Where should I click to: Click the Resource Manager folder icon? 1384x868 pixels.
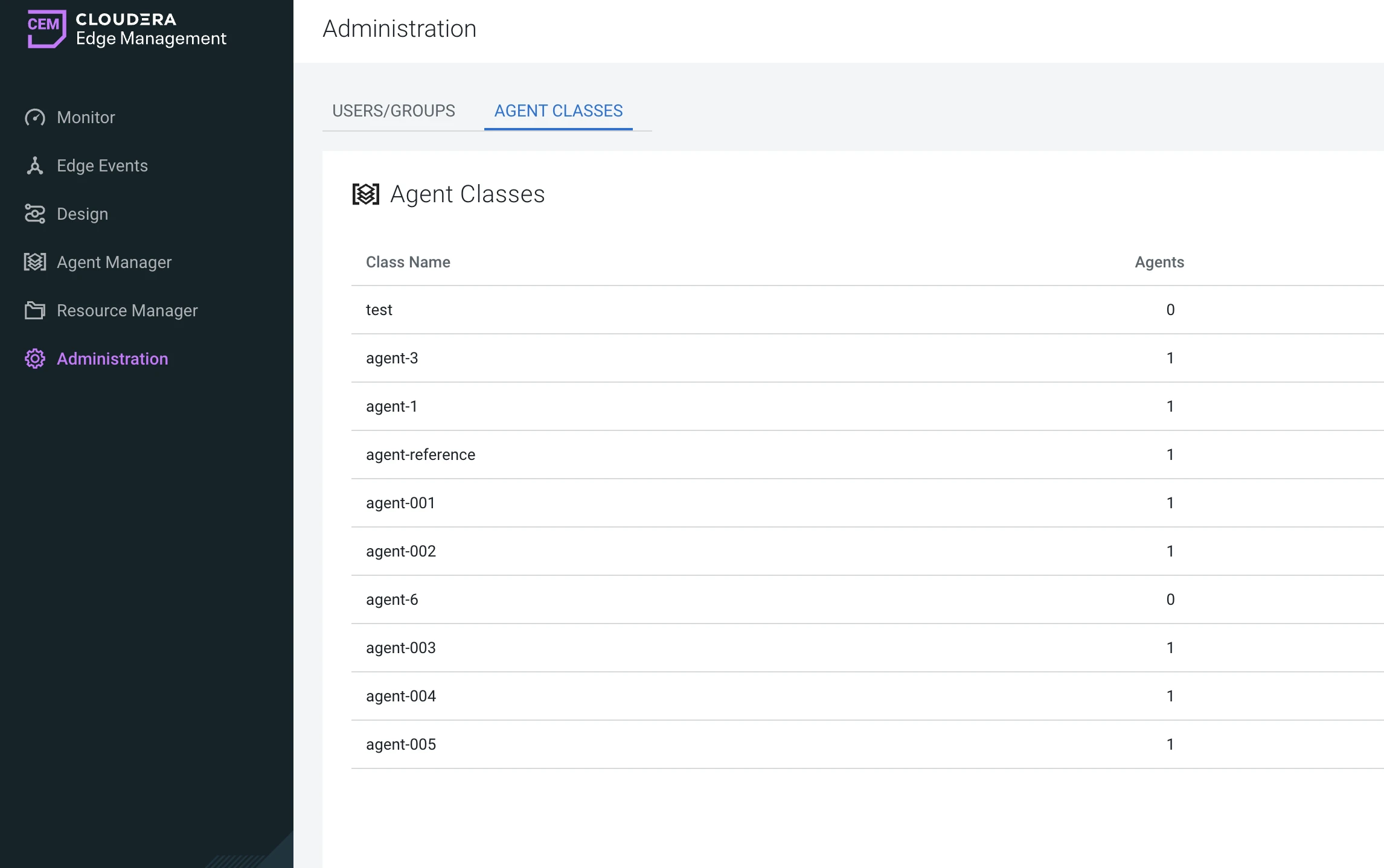point(35,310)
